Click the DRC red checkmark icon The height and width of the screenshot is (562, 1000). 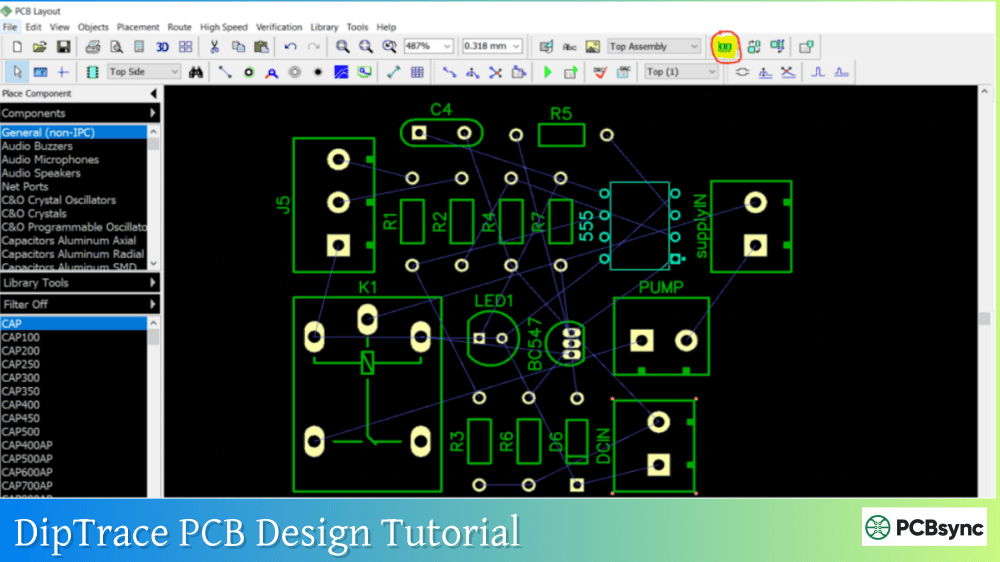click(x=600, y=72)
